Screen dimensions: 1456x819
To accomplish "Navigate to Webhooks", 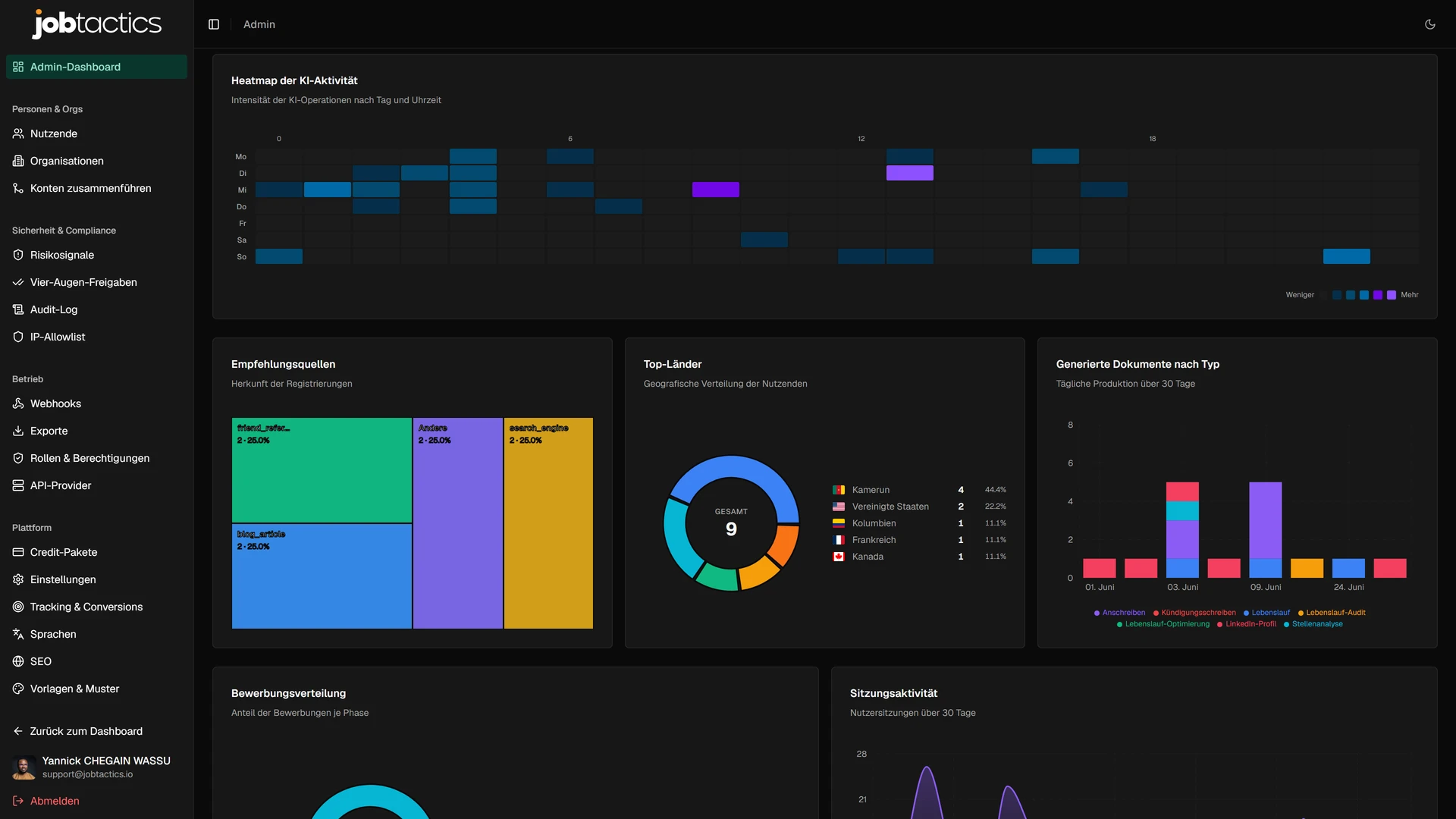I will (96, 403).
